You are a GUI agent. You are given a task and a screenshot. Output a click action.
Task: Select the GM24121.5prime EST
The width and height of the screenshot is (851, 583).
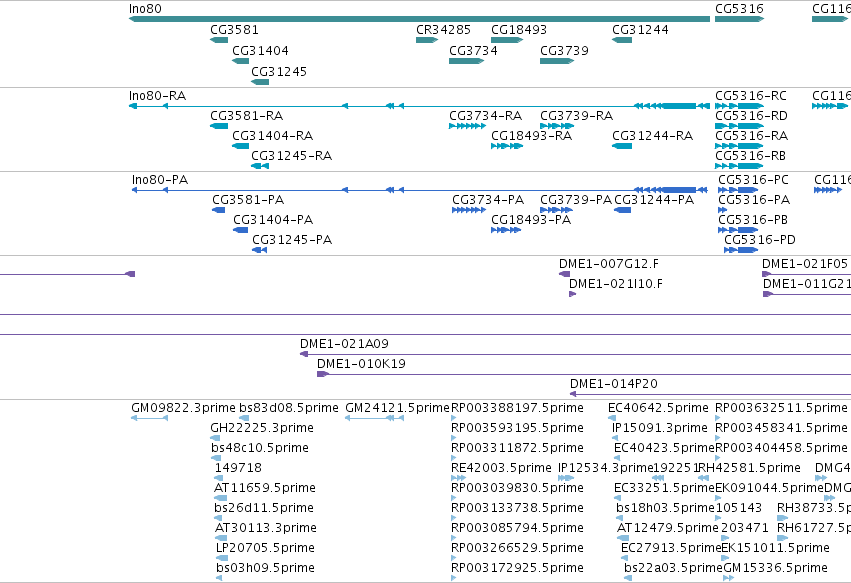(x=374, y=418)
